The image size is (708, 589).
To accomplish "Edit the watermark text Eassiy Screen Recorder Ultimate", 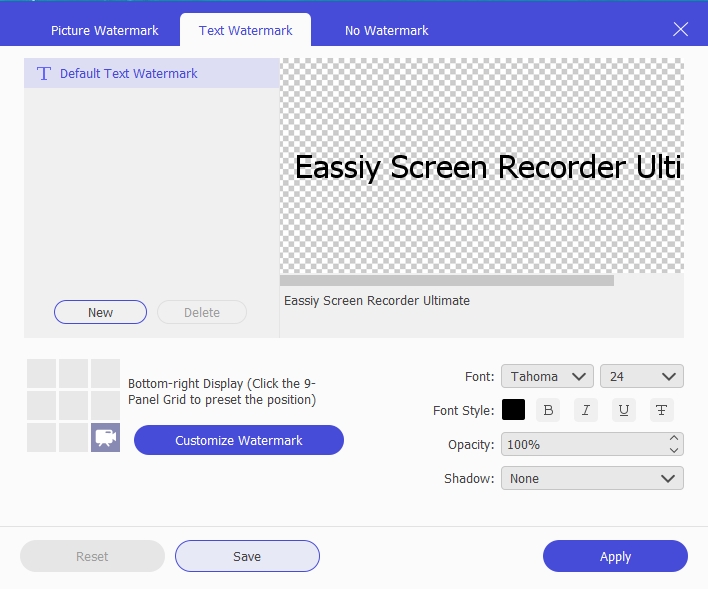I will click(482, 313).
